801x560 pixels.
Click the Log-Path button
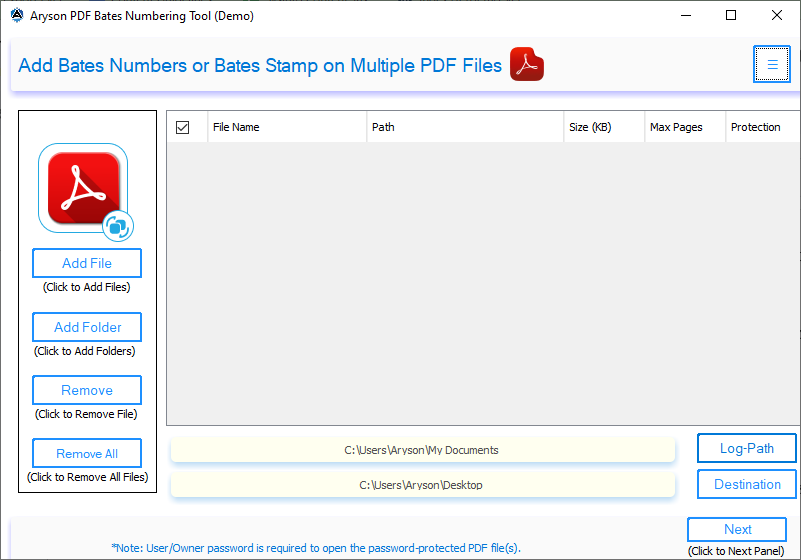coord(746,448)
